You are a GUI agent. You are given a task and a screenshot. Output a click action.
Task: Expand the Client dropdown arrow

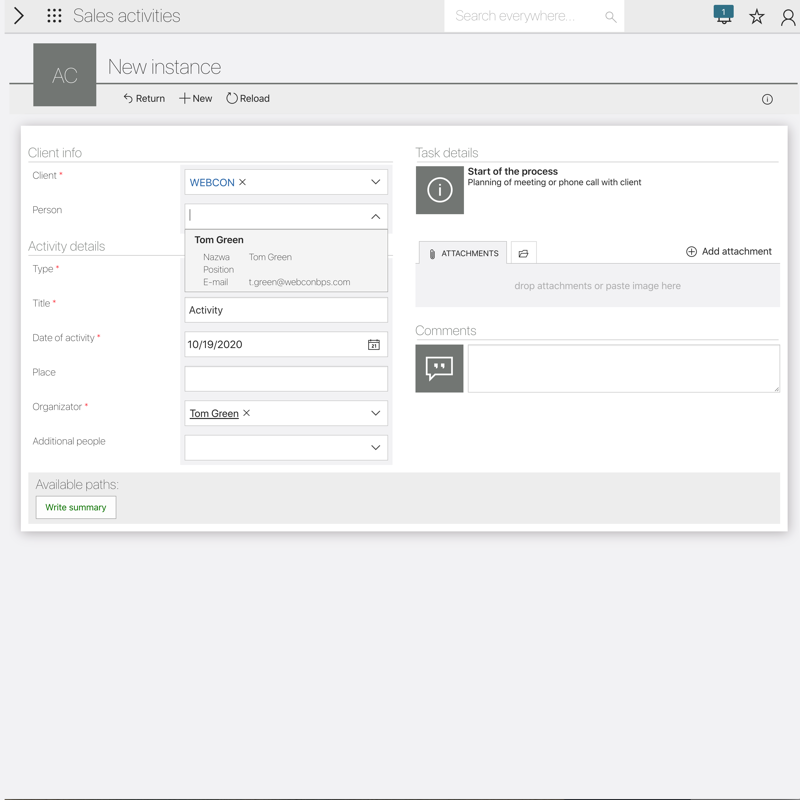point(375,182)
